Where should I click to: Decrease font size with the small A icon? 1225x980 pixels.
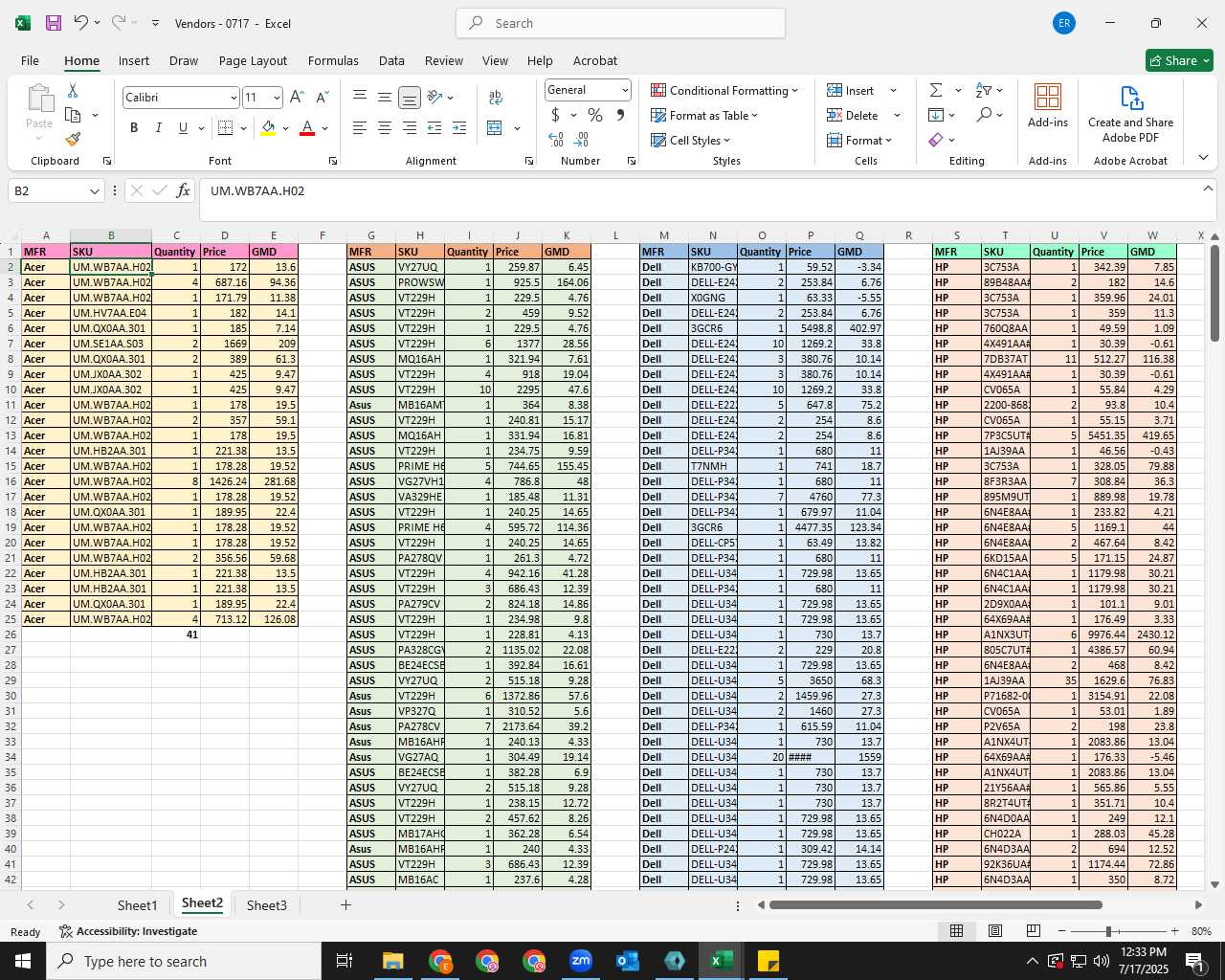coord(322,97)
